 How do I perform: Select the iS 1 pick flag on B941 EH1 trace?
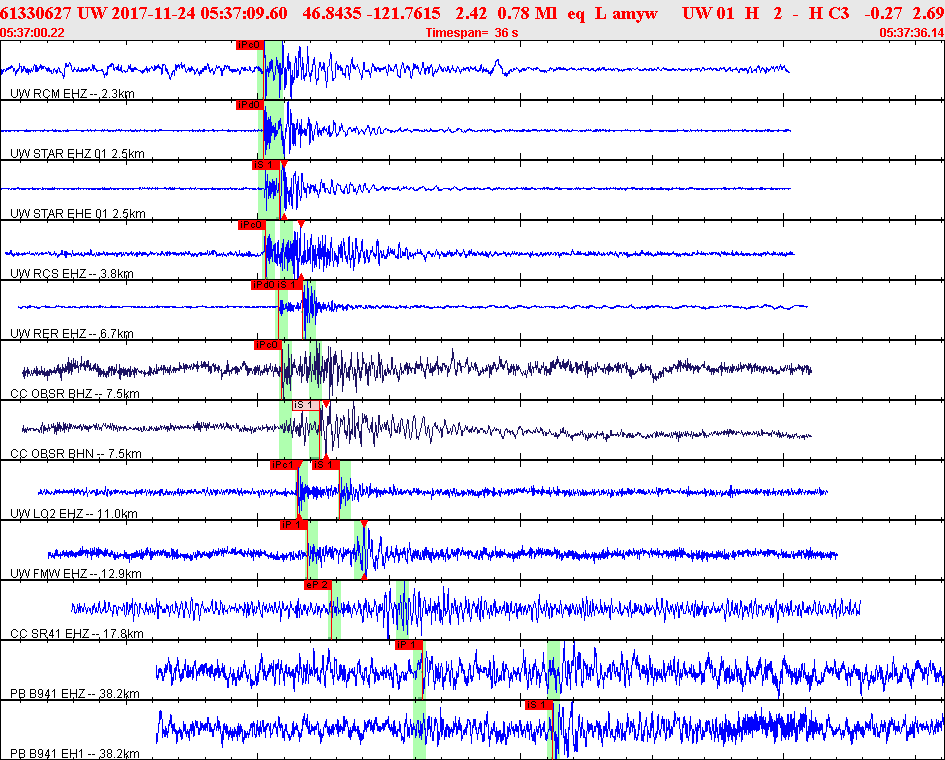point(538,705)
